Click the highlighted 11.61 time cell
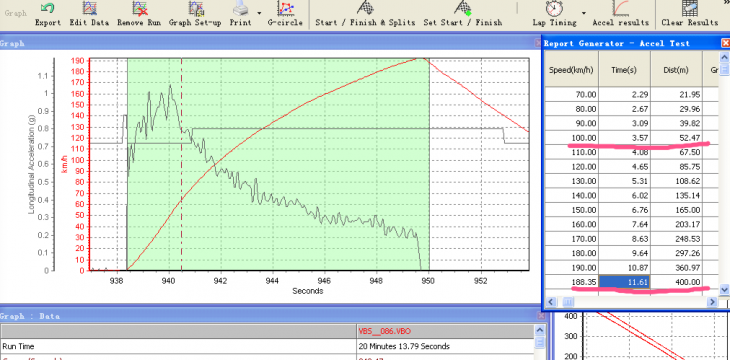This screenshot has width=730, height=360. point(624,282)
